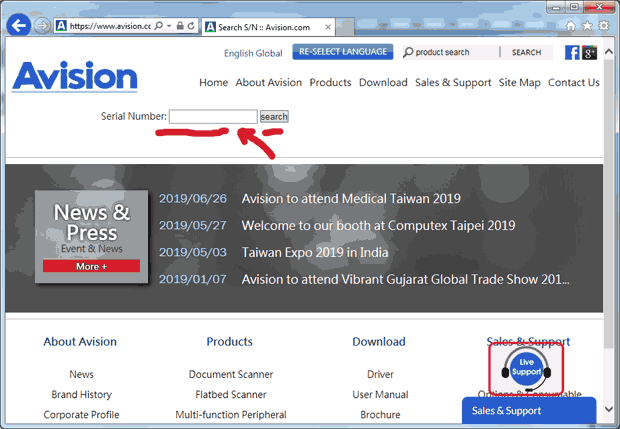
Task: Open the address bar dropdown arrow
Action: 169,26
